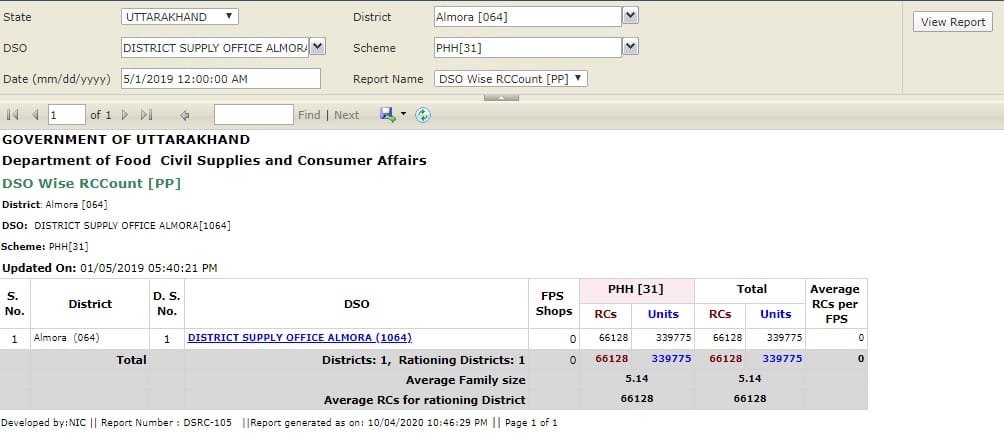Go to first page of report
This screenshot has height=445, width=1004.
(13, 115)
